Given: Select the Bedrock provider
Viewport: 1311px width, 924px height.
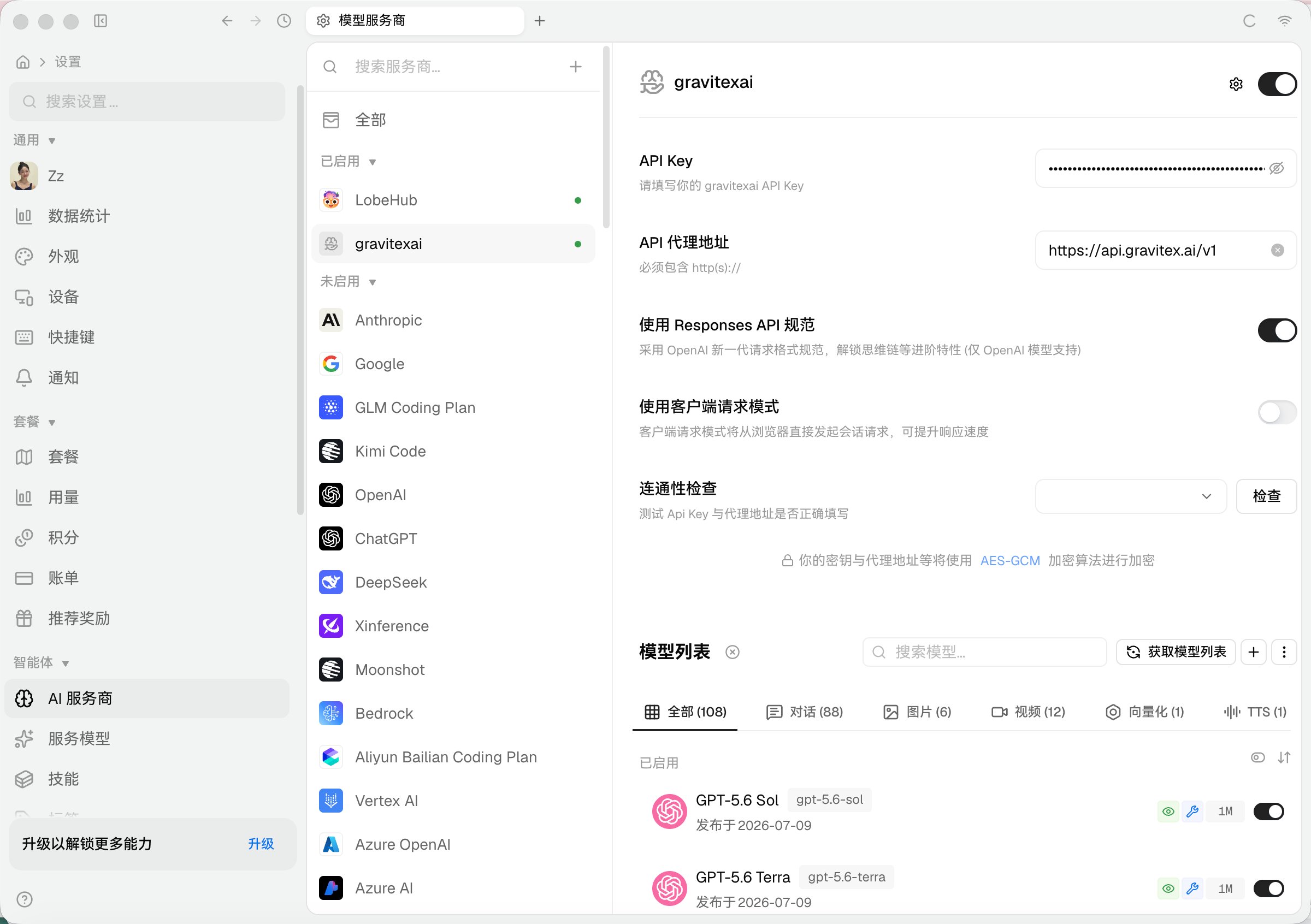Looking at the screenshot, I should click(453, 713).
